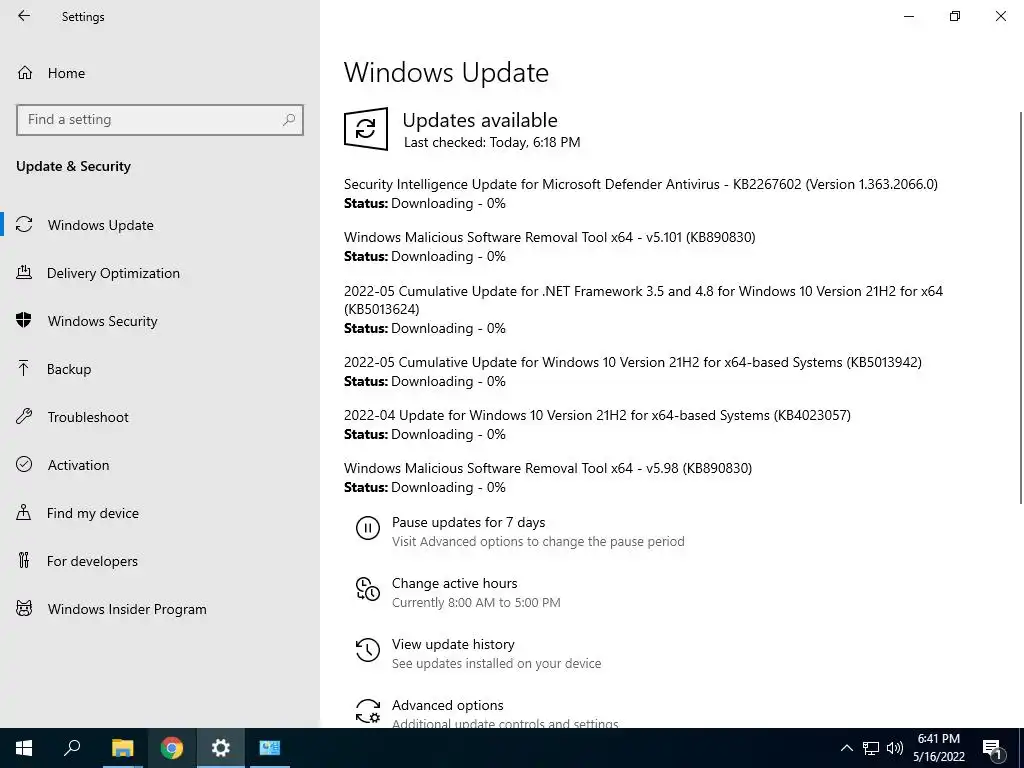This screenshot has height=768, width=1024.
Task: Go to Activation settings
Action: 78,465
